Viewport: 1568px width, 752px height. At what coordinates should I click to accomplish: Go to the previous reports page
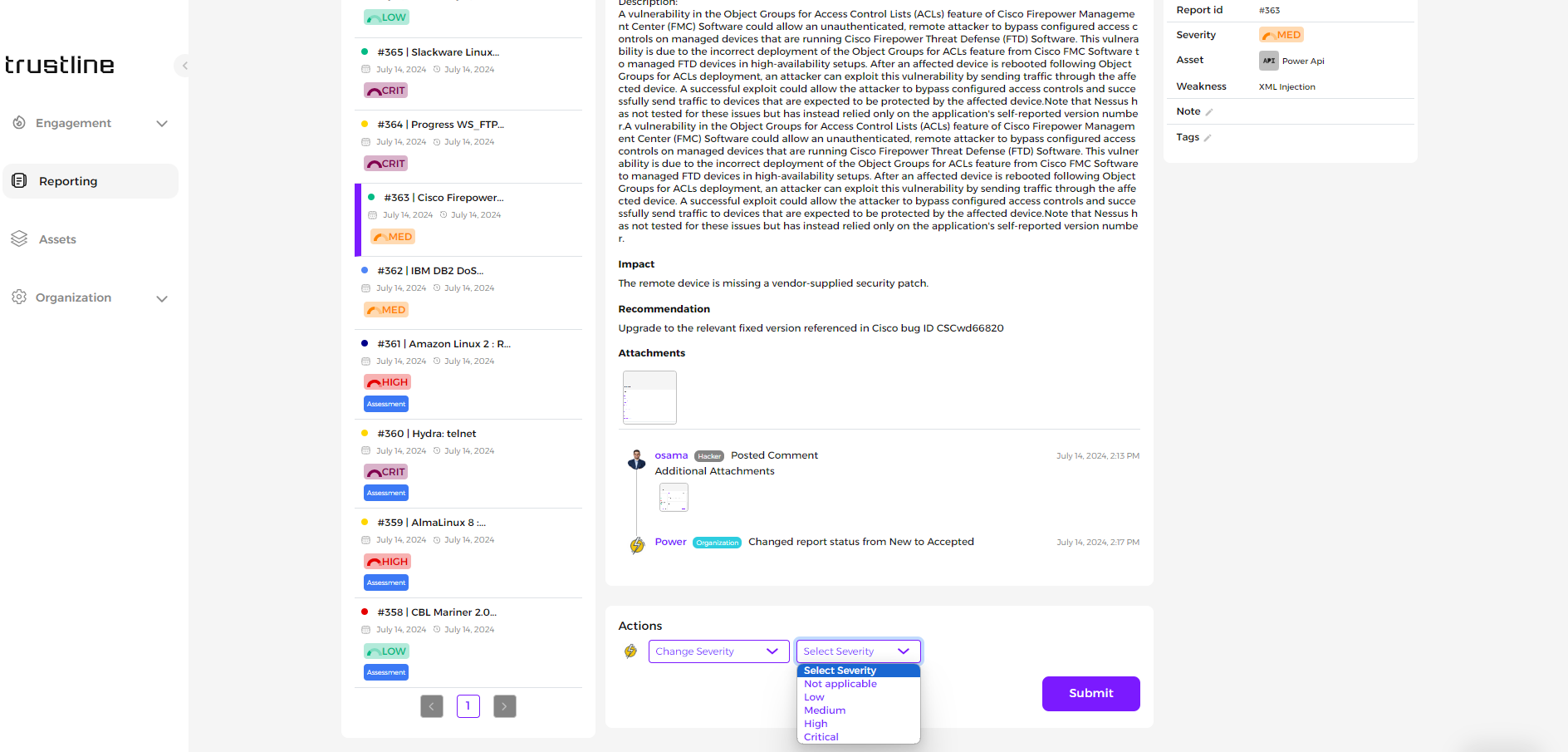pyautogui.click(x=432, y=706)
